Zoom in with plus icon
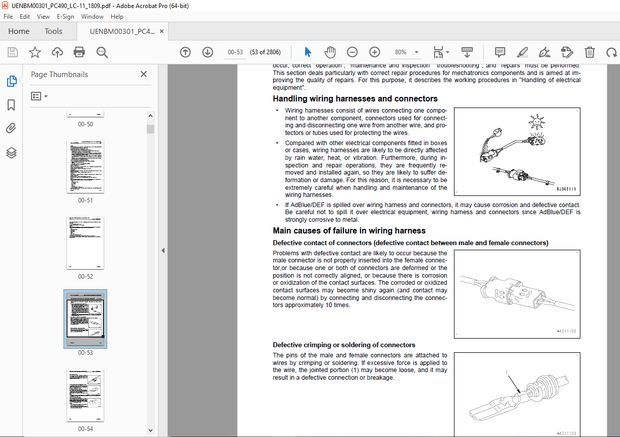Viewport: 620px width, 437px height. tap(374, 52)
